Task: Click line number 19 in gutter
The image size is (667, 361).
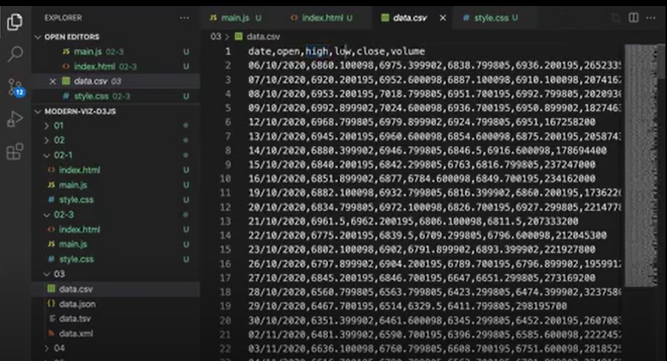Action: click(x=226, y=306)
